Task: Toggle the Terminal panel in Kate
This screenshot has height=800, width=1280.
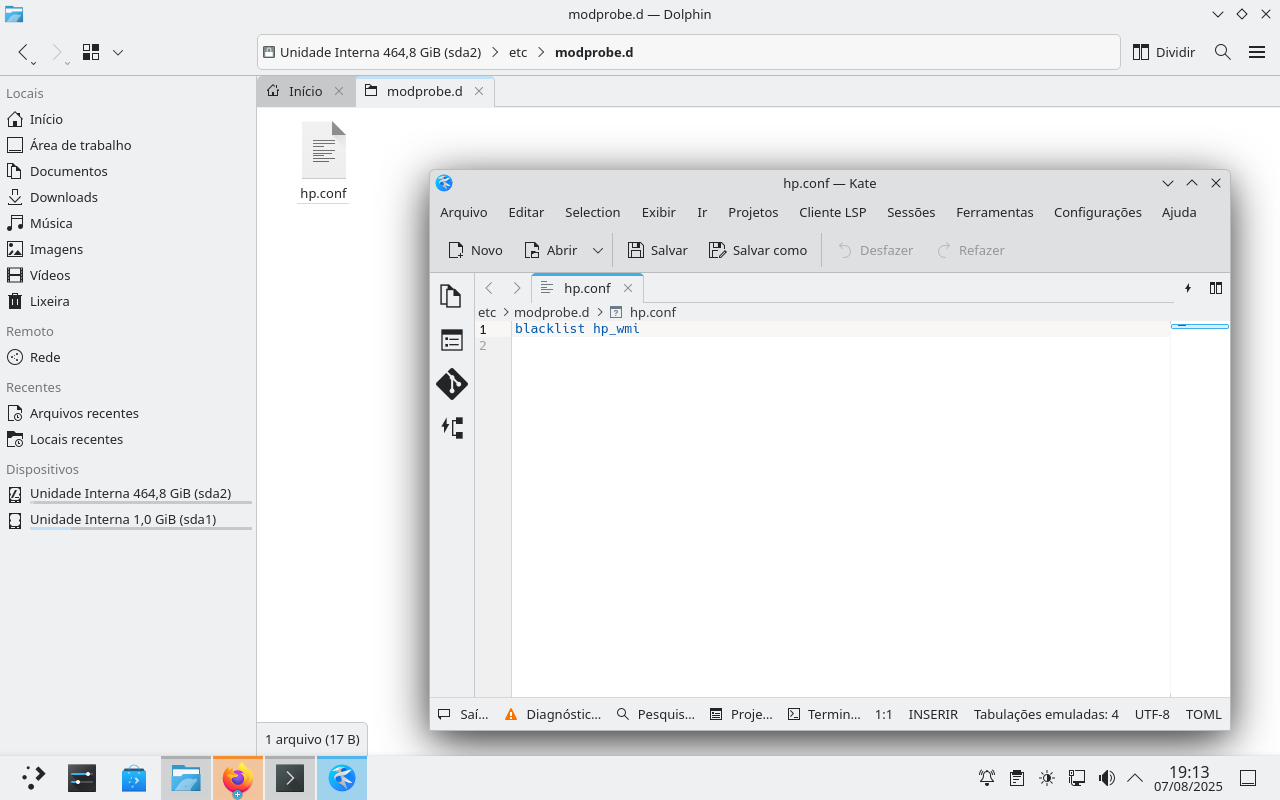Action: (824, 714)
